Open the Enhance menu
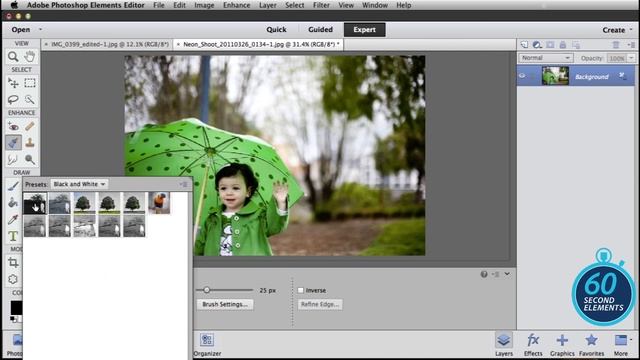Image resolution: width=640 pixels, height=360 pixels. click(x=236, y=5)
